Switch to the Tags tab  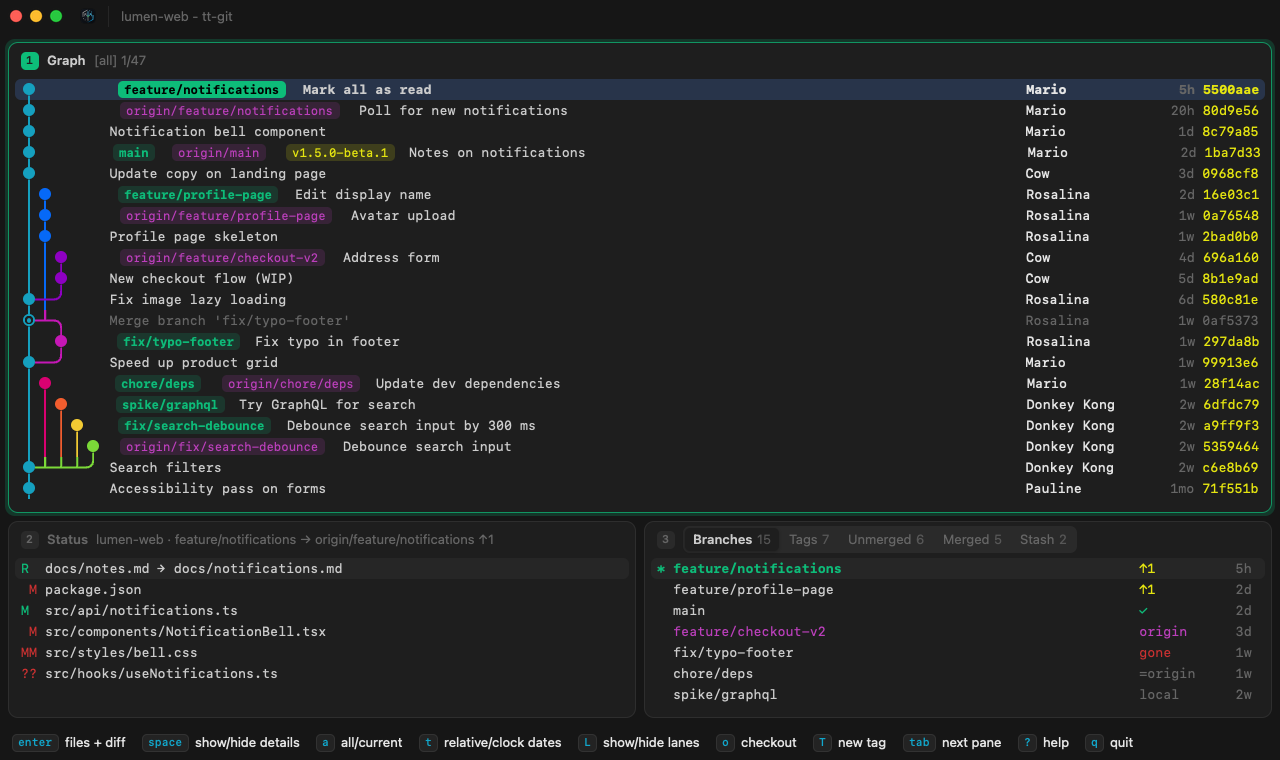[809, 539]
